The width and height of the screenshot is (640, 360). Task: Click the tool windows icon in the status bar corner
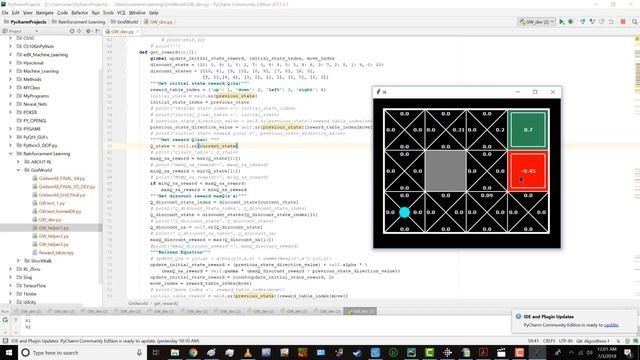click(x=5, y=341)
